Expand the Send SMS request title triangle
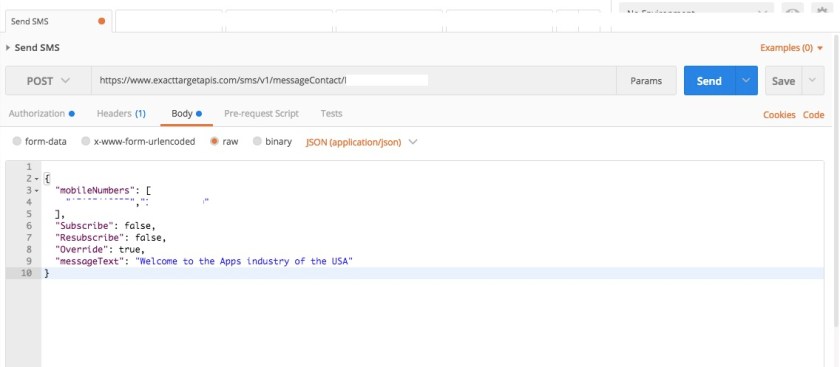Viewport: 840px width, 367px height. click(8, 48)
